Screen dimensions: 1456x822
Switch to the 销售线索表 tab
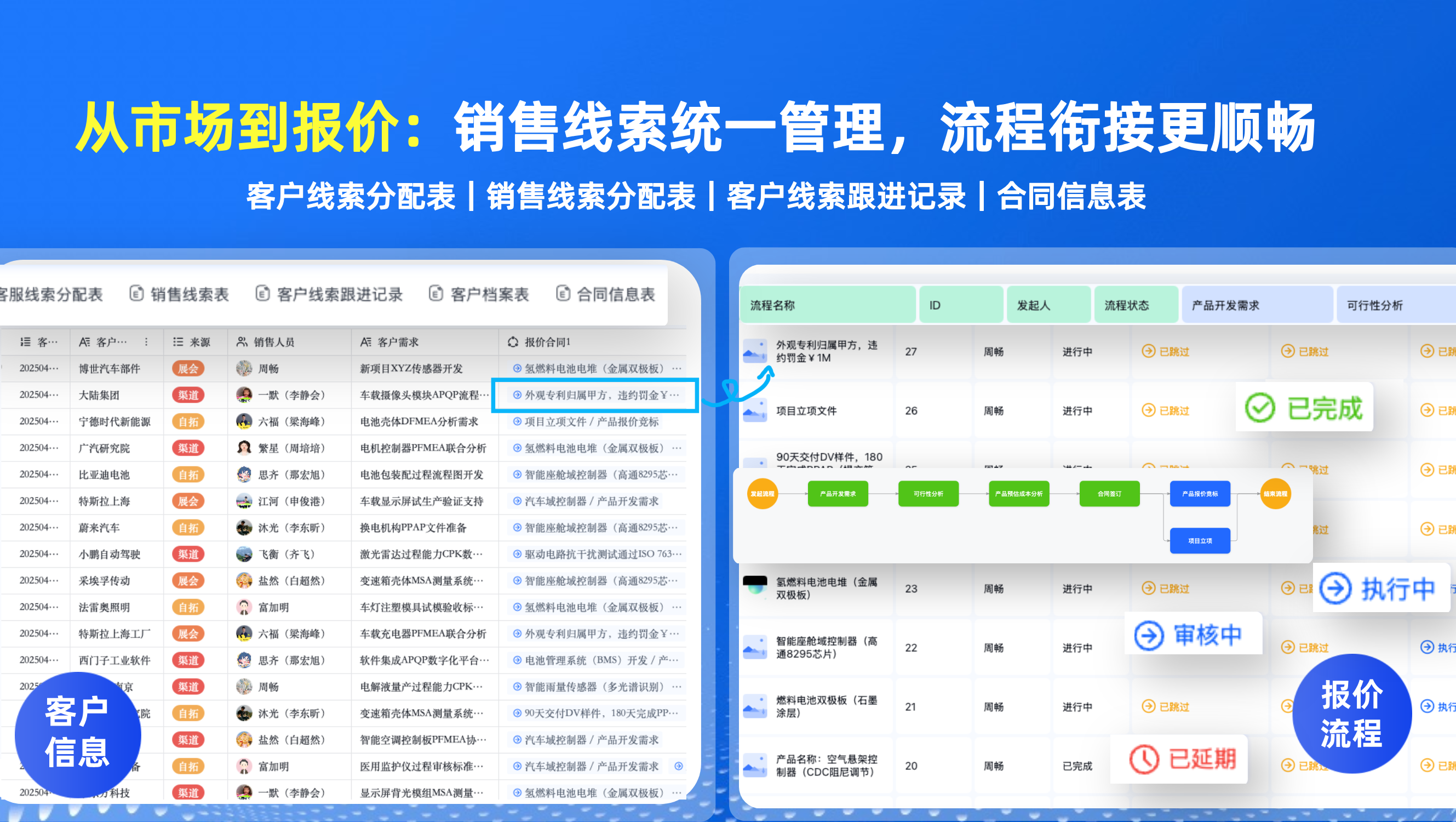pos(189,294)
